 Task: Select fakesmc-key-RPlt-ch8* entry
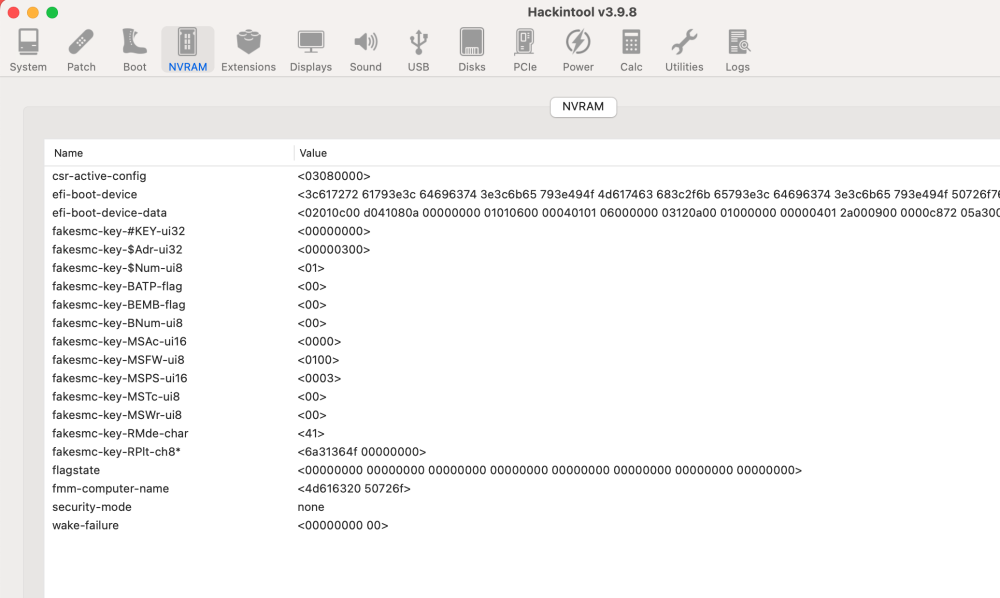116,452
